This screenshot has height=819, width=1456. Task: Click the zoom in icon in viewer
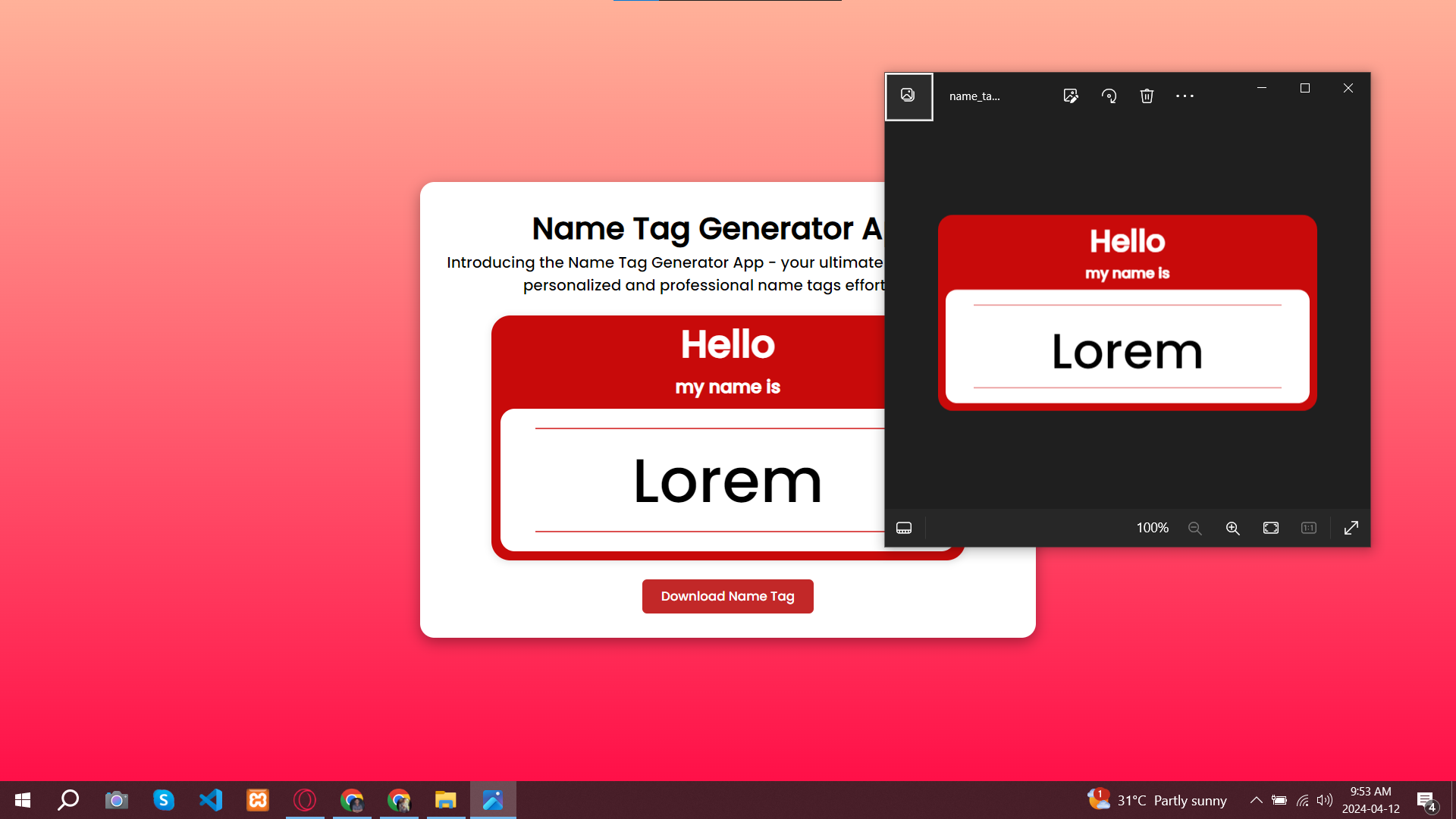point(1233,528)
